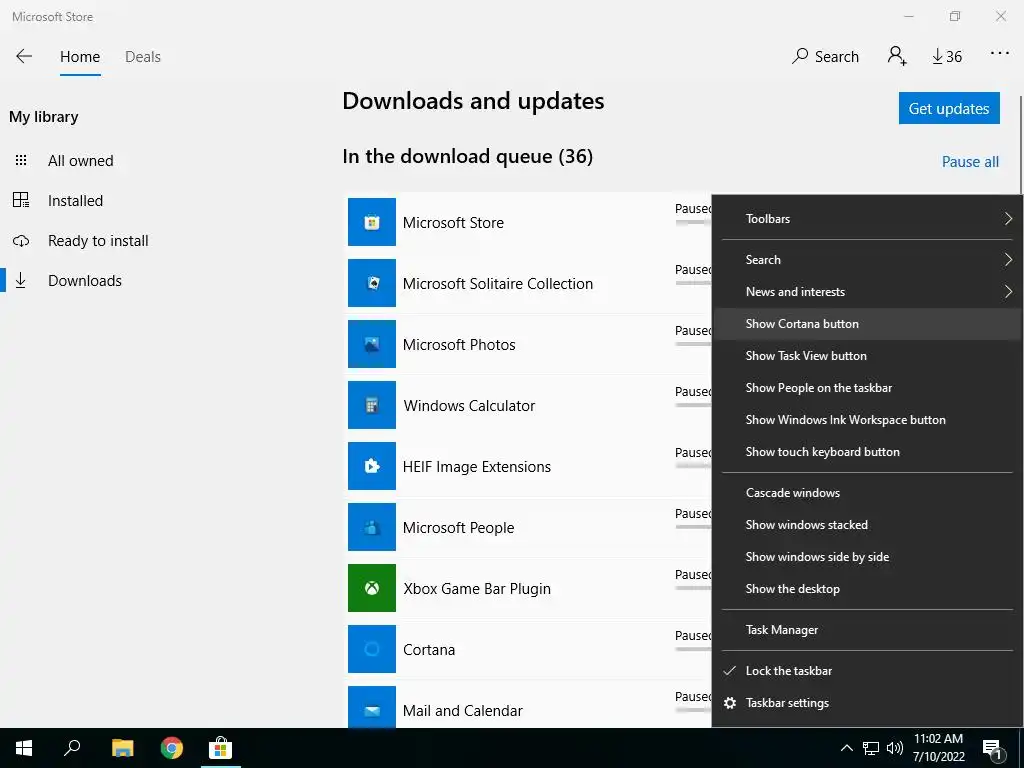Image resolution: width=1024 pixels, height=768 pixels.
Task: Open downloads indicator showing 36
Action: (x=947, y=57)
